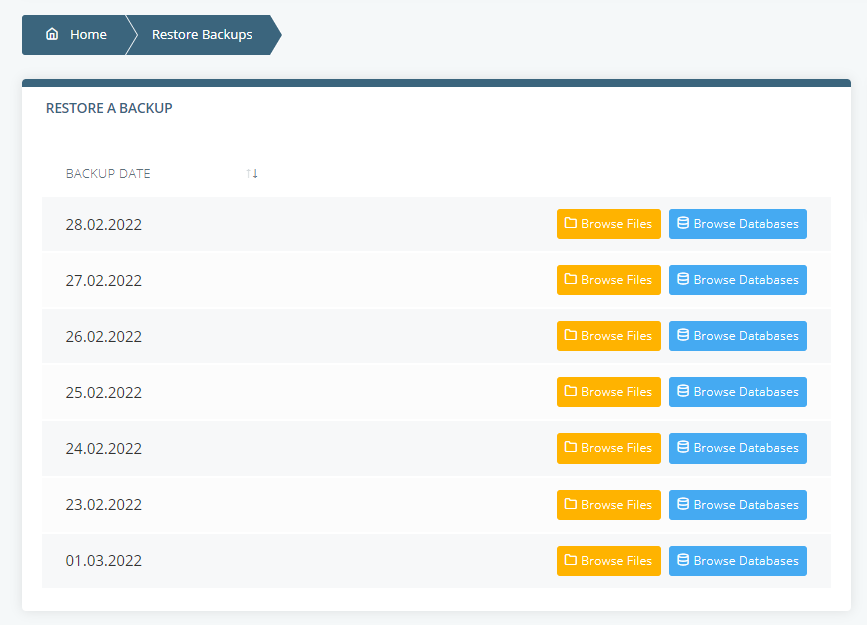Open Browse Files for backup 25.02.2022
The height and width of the screenshot is (625, 867).
[609, 391]
